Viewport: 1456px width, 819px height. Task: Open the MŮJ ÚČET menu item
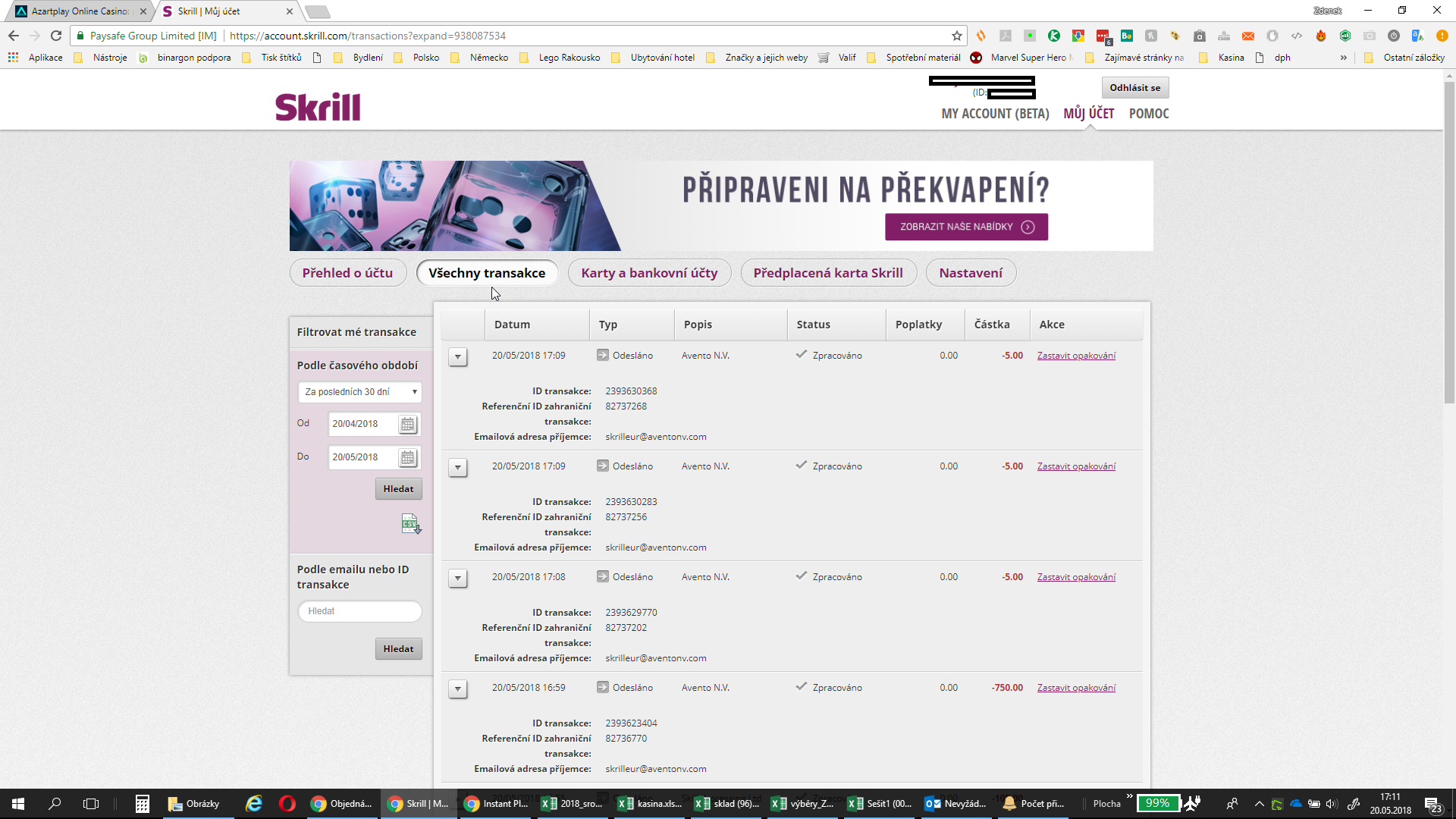(1088, 114)
